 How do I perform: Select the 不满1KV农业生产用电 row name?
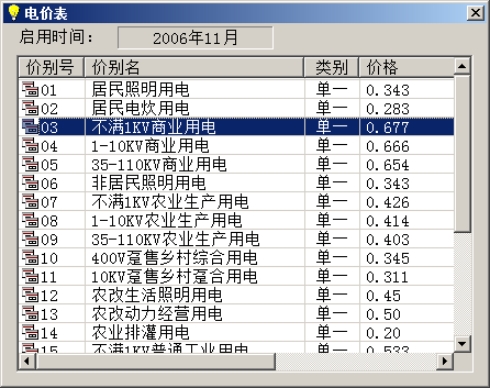pos(170,201)
